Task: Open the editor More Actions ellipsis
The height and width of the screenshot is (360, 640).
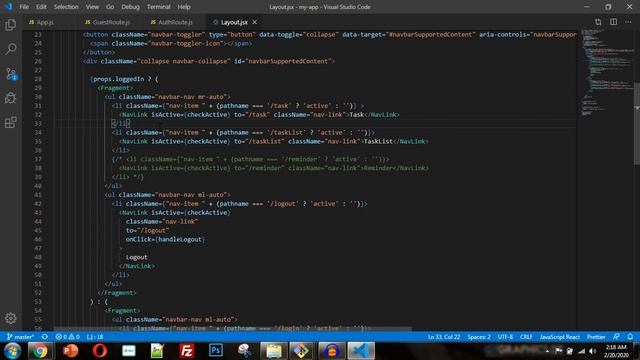Action: pos(628,22)
